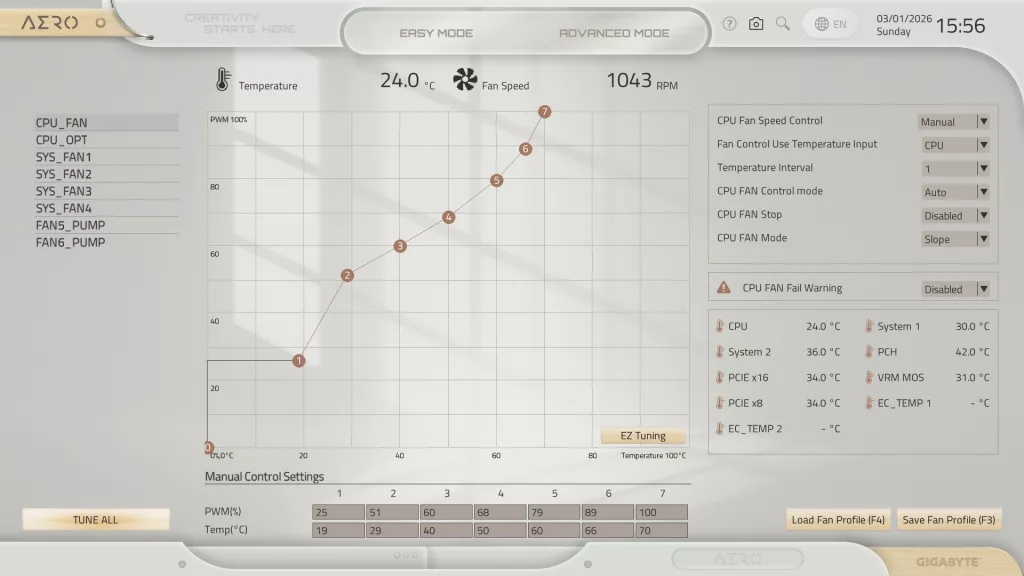Open the CPU FAN Mode Slope dropdown

954,239
